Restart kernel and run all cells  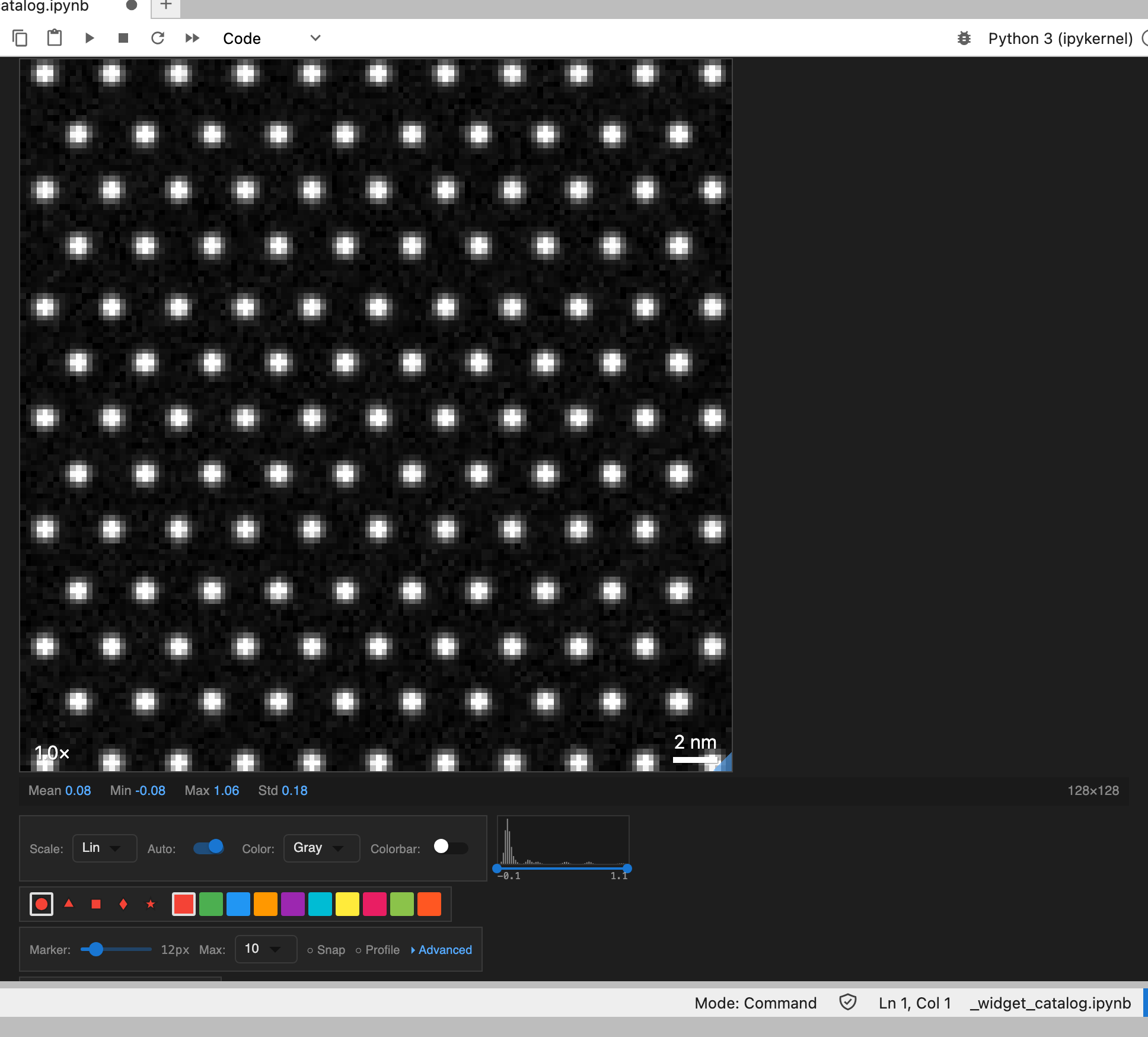[192, 38]
